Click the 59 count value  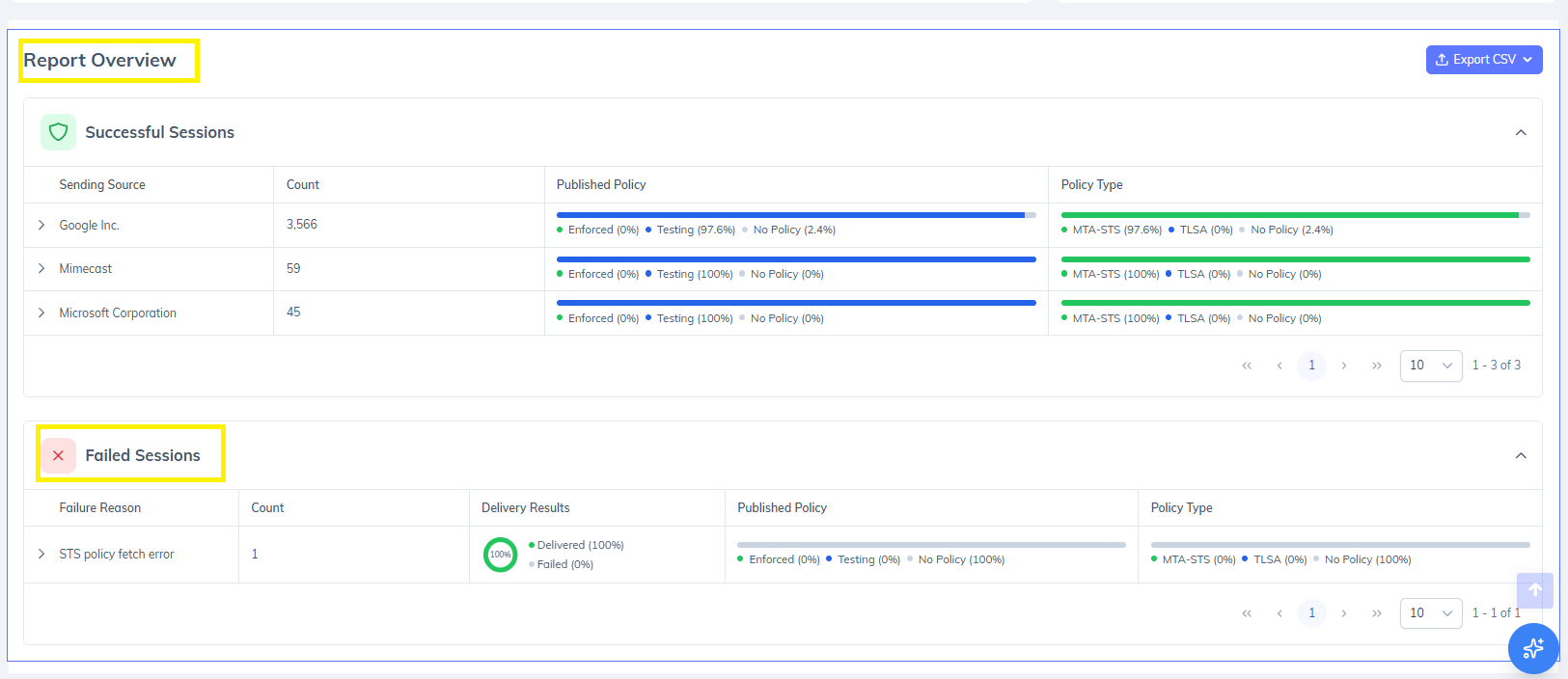click(293, 268)
